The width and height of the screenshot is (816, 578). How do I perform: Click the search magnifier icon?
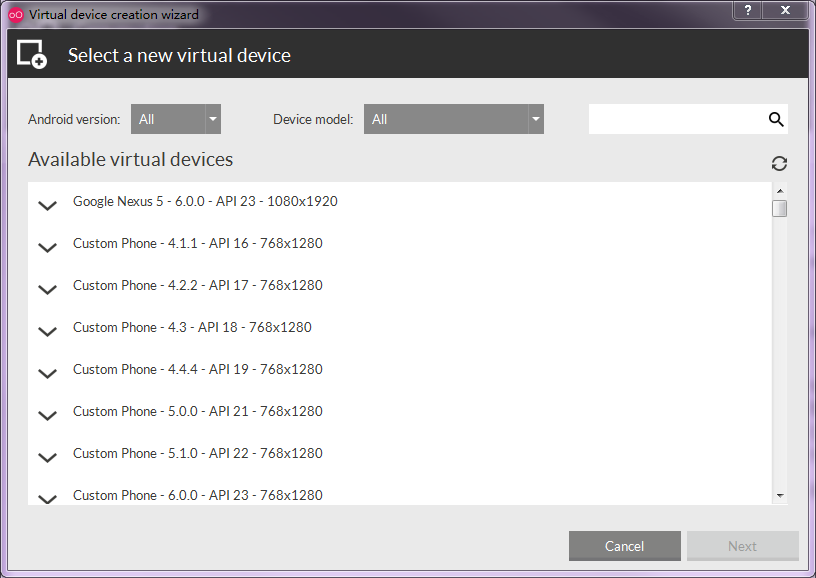tap(776, 119)
